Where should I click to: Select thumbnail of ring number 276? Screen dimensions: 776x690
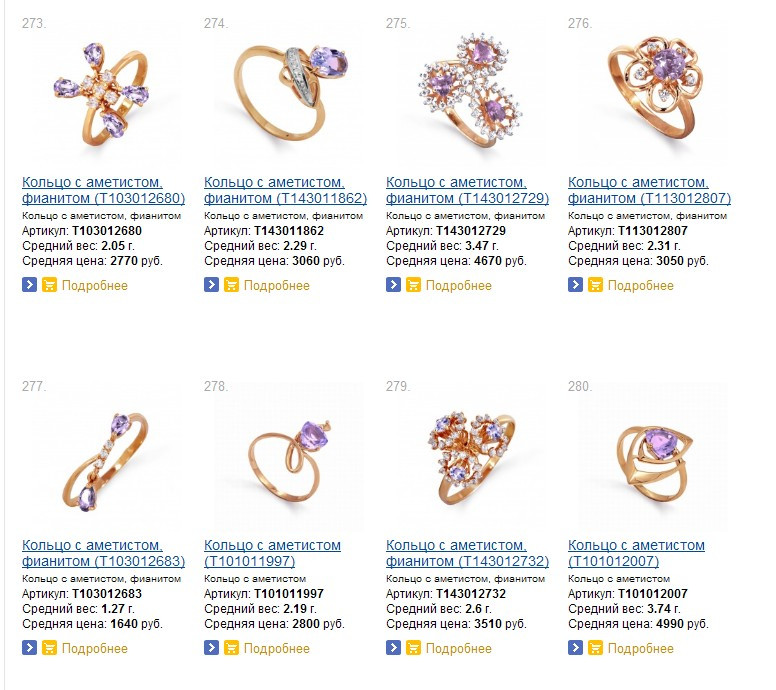(652, 93)
